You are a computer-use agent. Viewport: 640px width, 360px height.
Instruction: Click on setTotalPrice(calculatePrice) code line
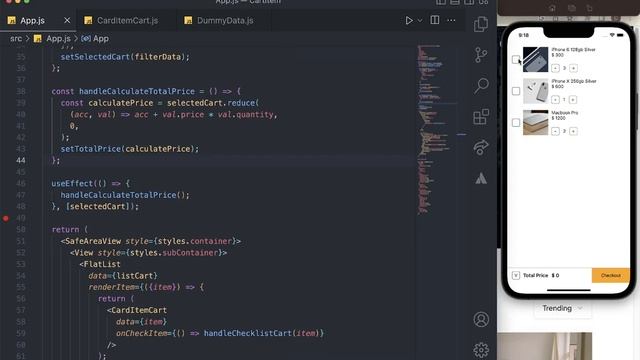pyautogui.click(x=130, y=149)
